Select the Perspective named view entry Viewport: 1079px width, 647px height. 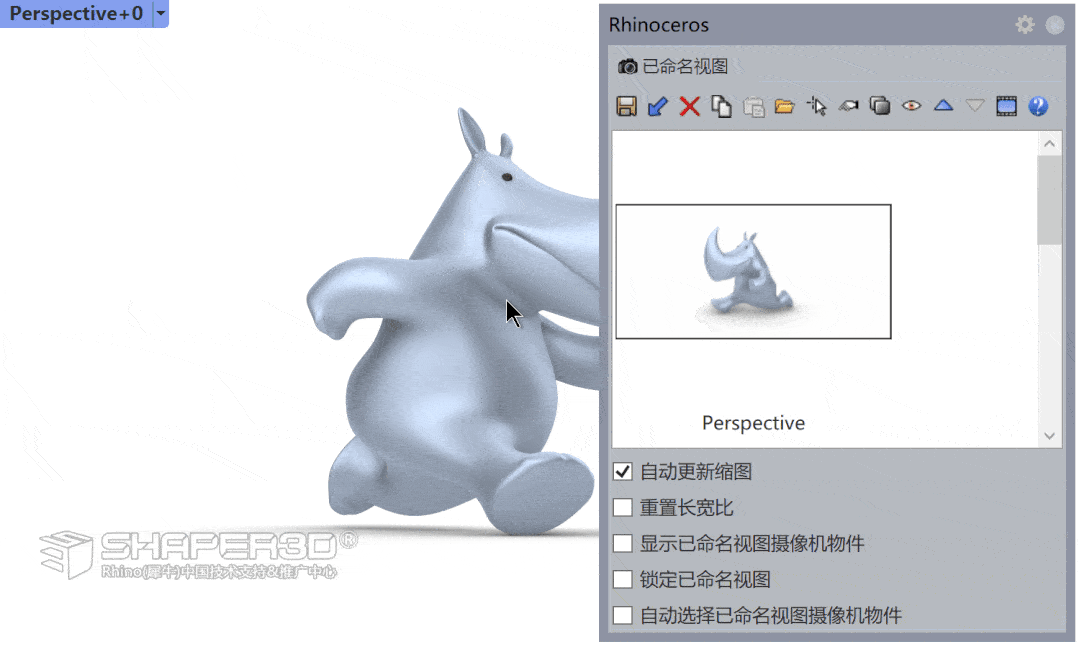tap(752, 422)
